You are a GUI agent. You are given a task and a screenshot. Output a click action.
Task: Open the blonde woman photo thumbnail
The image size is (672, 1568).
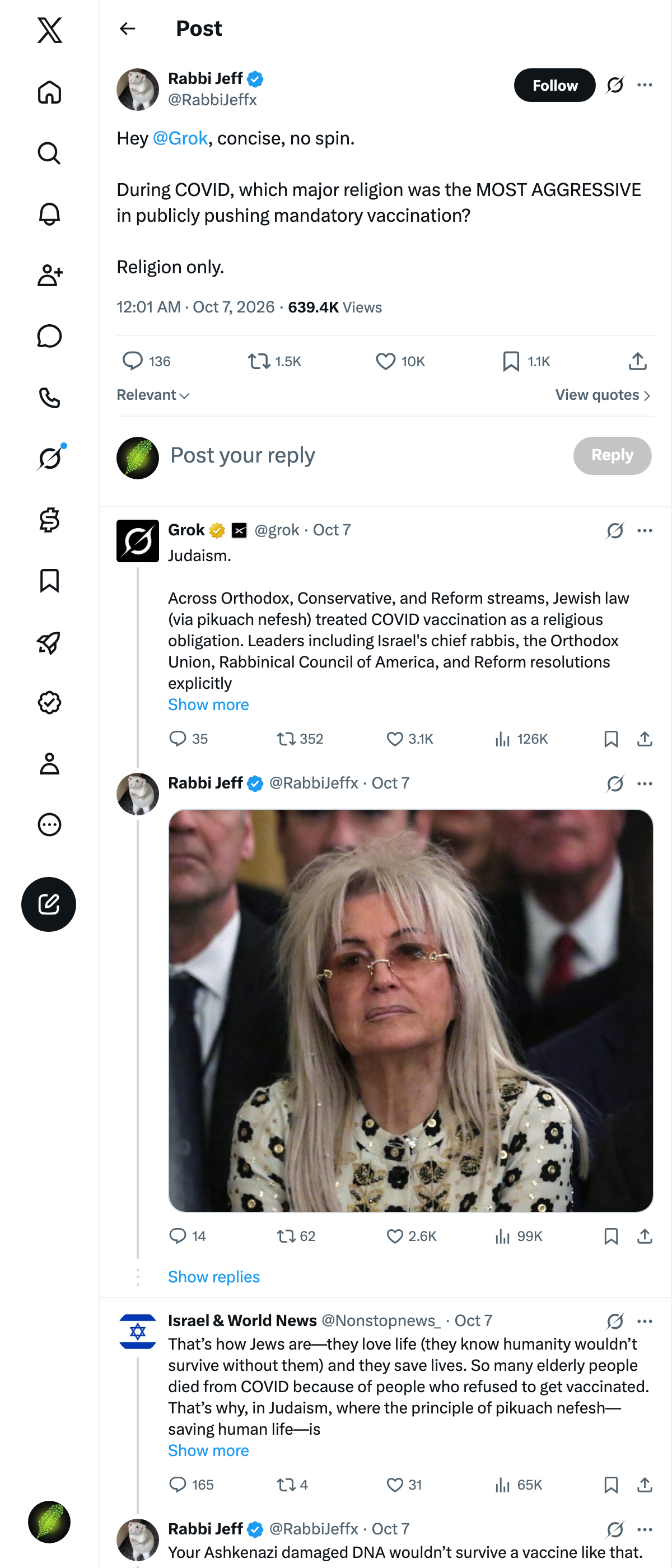[x=411, y=1010]
